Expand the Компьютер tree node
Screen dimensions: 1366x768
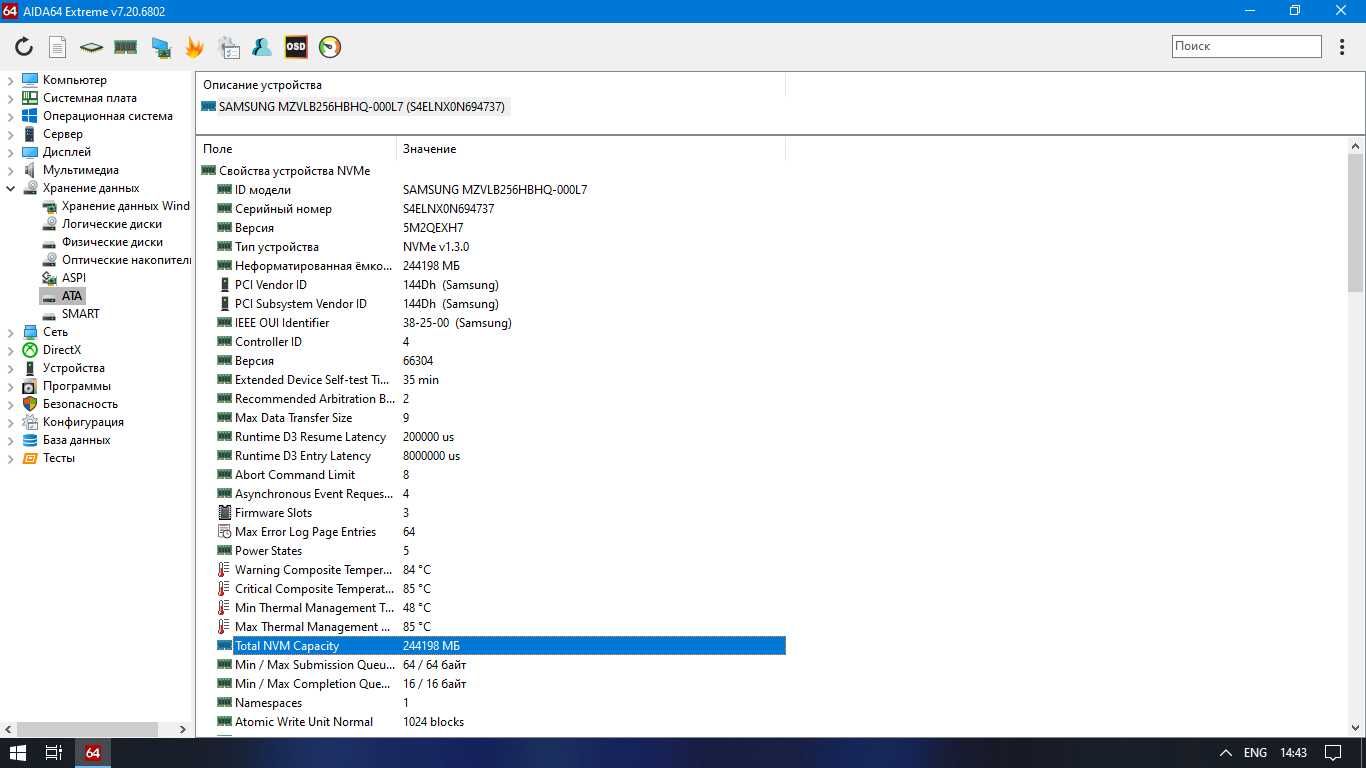click(x=11, y=80)
